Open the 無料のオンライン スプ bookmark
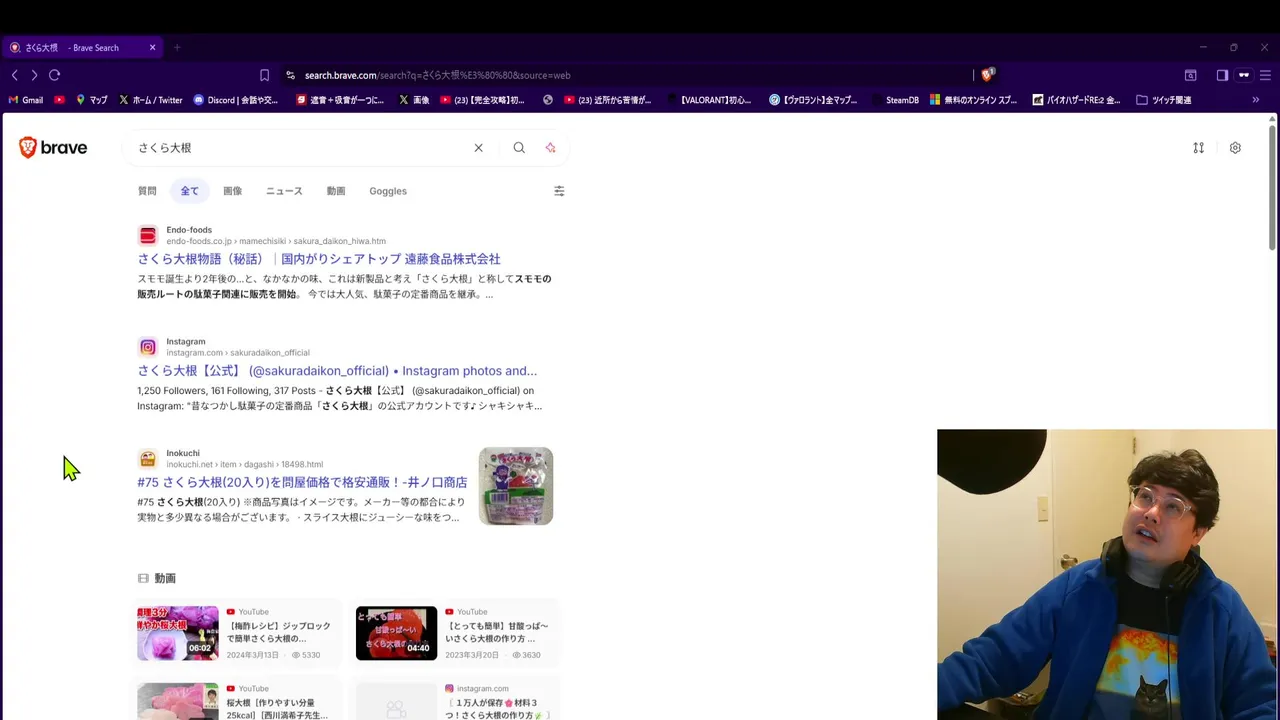Viewport: 1280px width, 720px height. click(x=974, y=100)
